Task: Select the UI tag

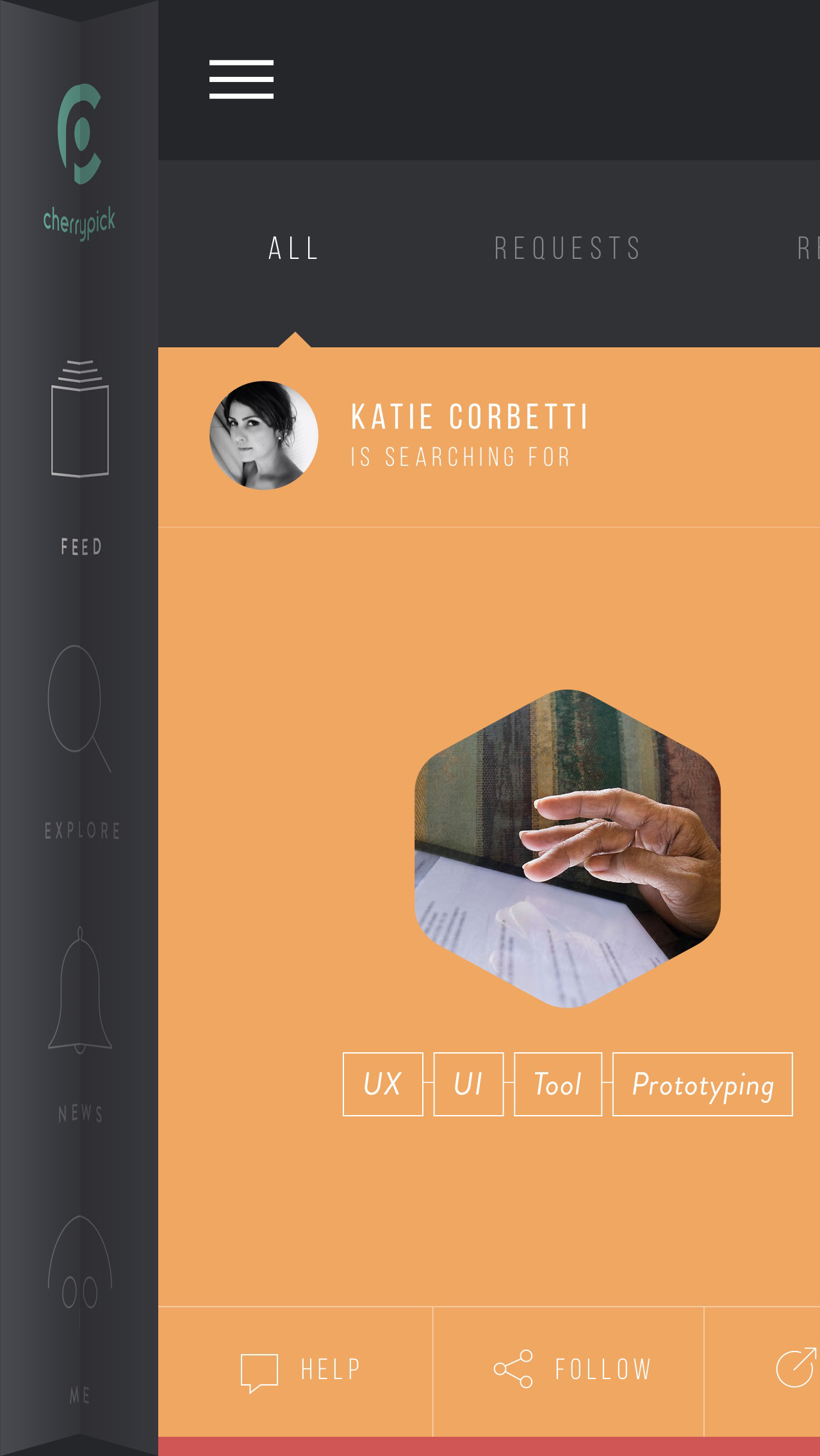Action: (469, 1084)
